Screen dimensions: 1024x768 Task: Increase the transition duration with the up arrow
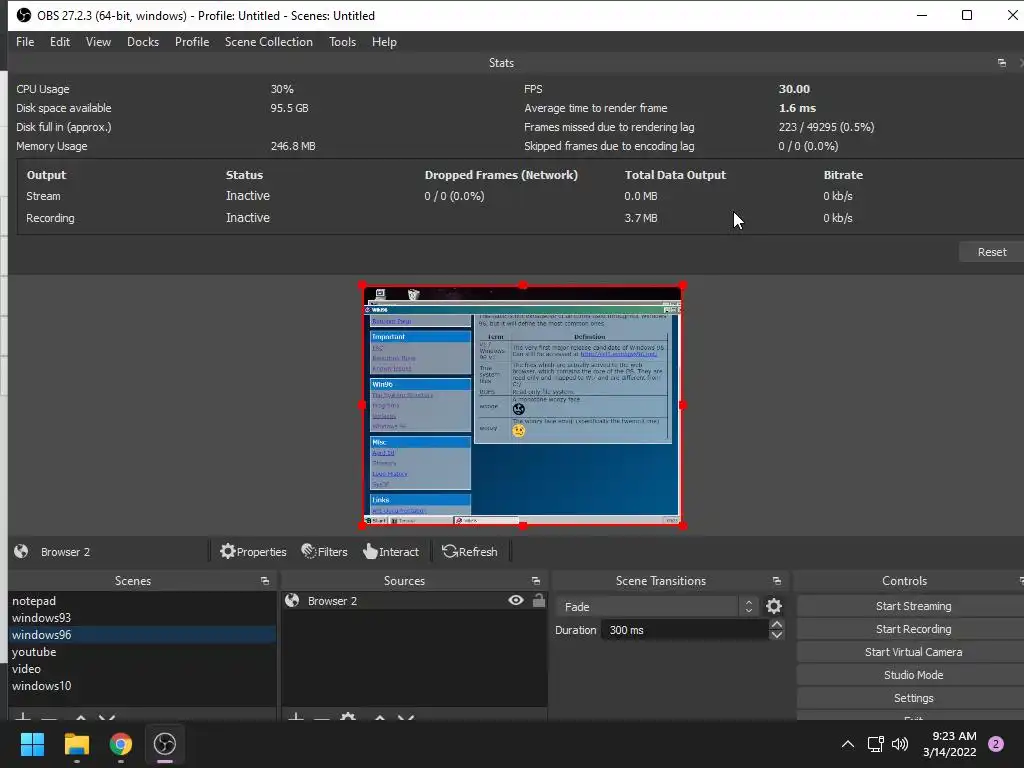(x=776, y=624)
